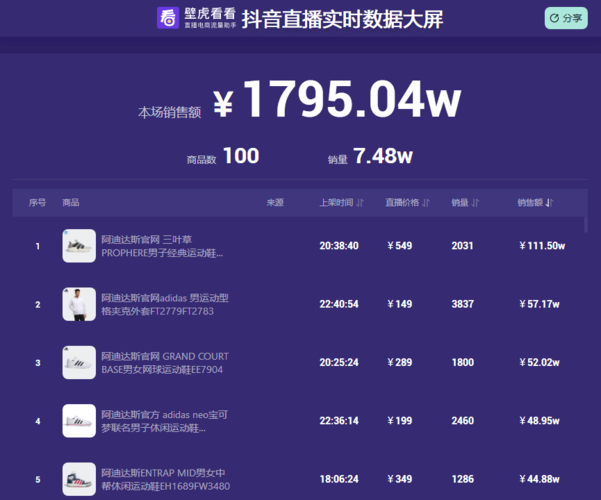Image resolution: width=601 pixels, height=500 pixels.
Task: Select sales volume 1286 cell
Action: point(463,479)
